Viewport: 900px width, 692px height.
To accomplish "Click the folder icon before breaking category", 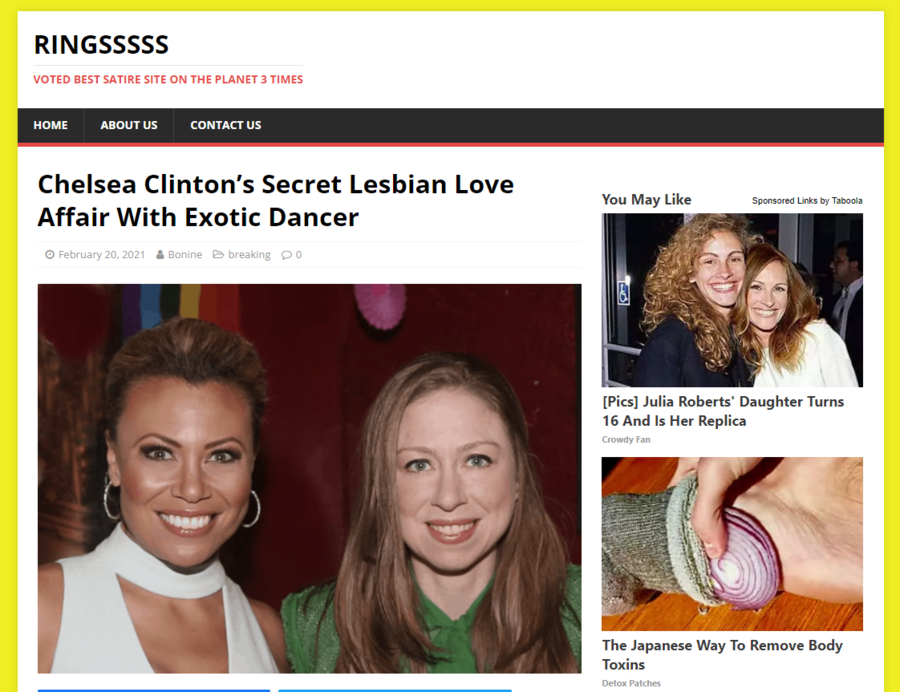I will point(218,254).
